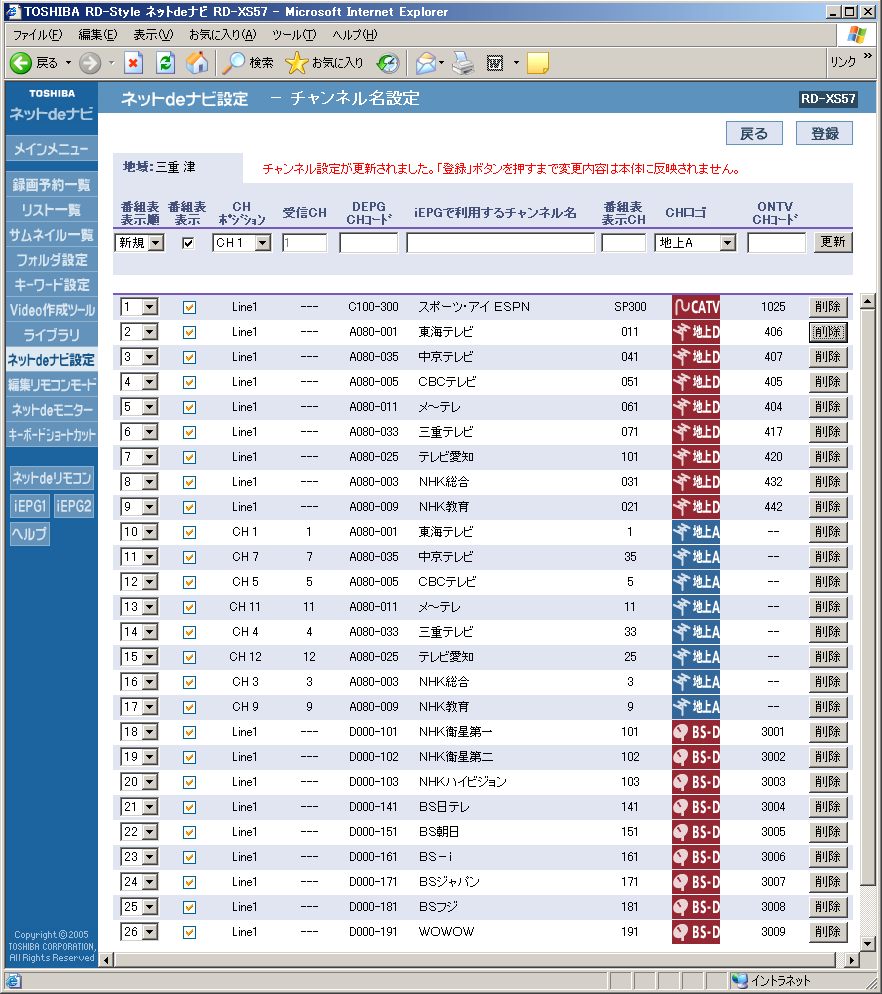
Task: Uncheck display checkbox for row 20 NHKハイビジョン
Action: tap(189, 782)
